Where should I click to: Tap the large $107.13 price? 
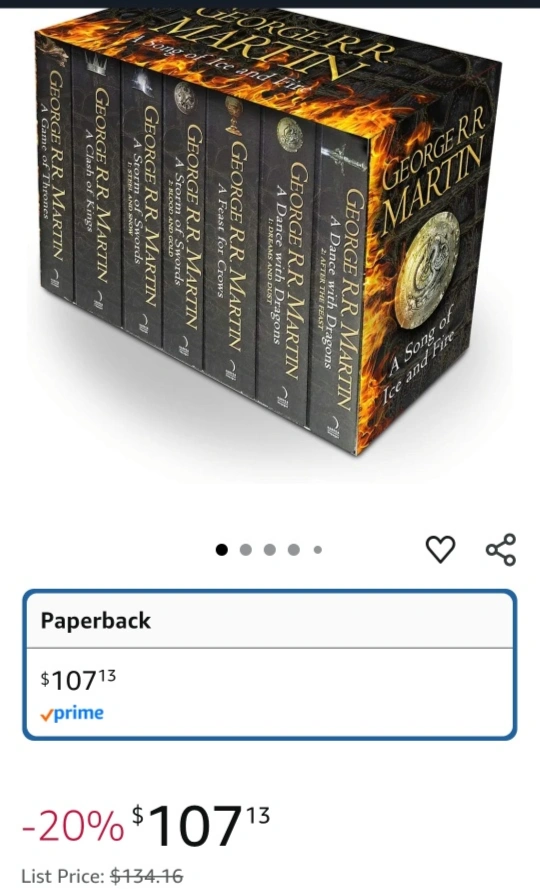[x=201, y=825]
